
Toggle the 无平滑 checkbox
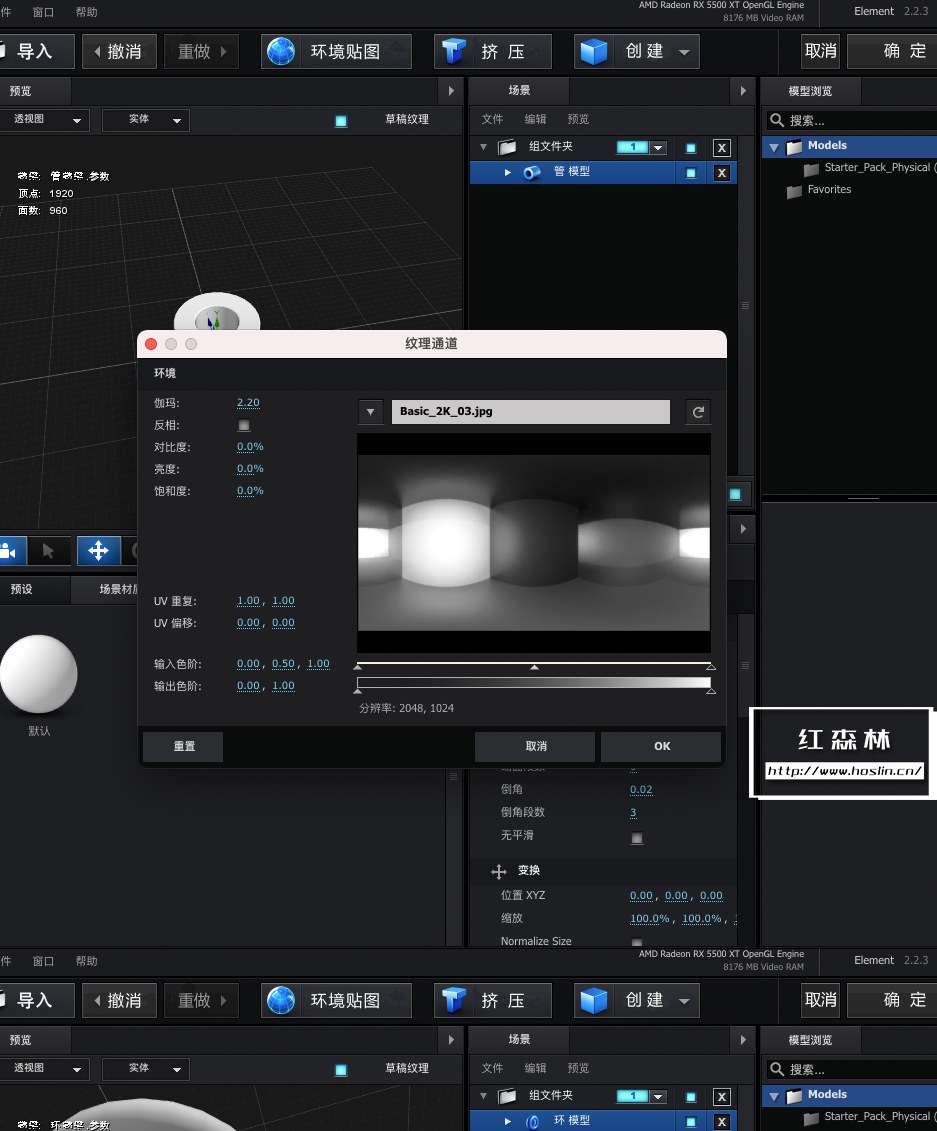point(637,838)
